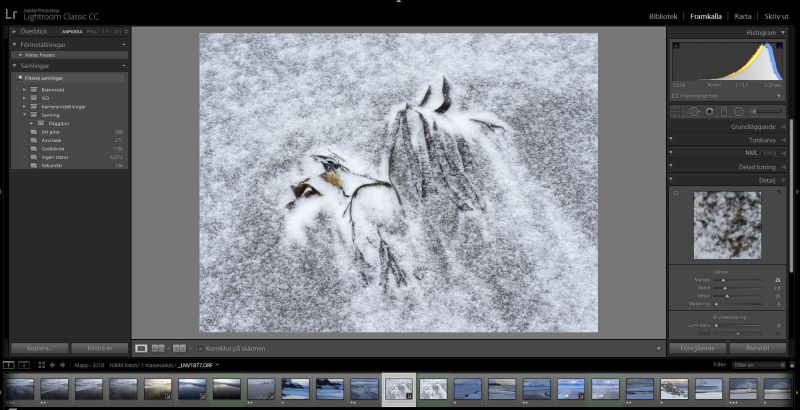Expand the Brännvidd collection set

tap(24, 90)
